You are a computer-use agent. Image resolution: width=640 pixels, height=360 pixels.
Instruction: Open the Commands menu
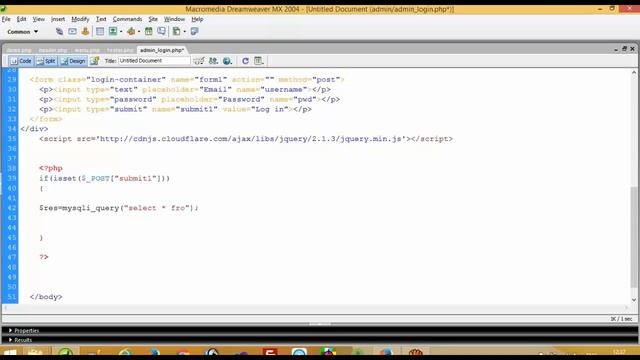[x=127, y=19]
